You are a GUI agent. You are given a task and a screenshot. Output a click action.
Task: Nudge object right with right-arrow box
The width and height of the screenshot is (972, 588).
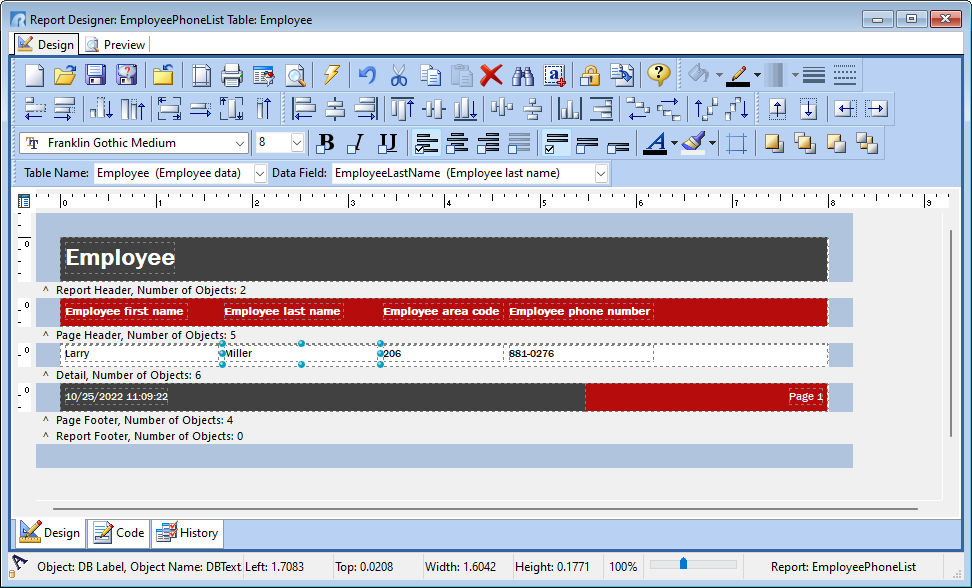tap(876, 109)
